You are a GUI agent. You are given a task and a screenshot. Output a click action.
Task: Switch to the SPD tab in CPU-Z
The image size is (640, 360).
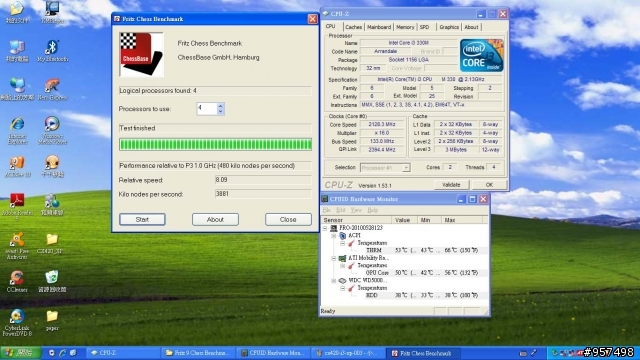(424, 27)
